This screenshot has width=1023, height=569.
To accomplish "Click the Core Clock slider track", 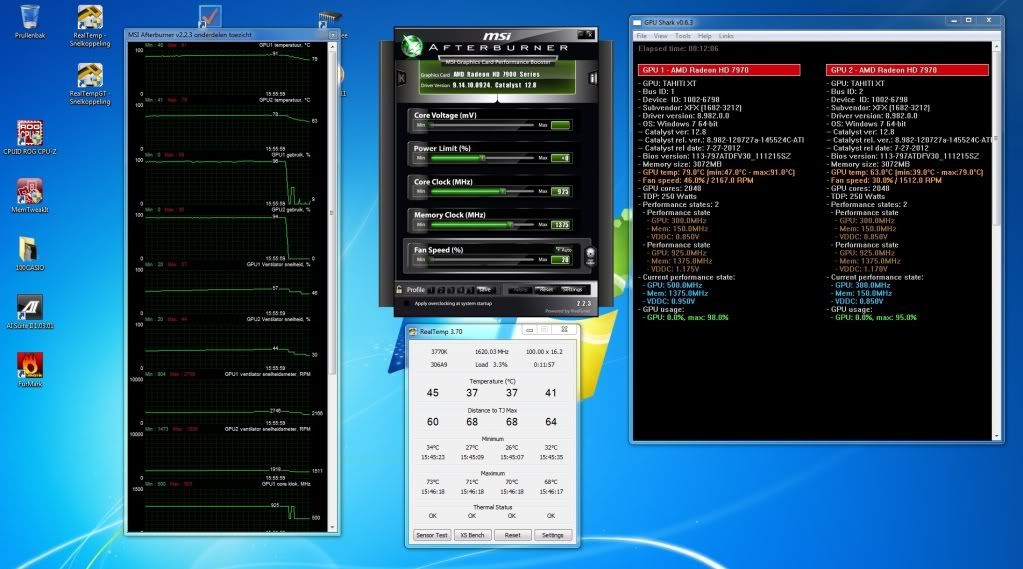I will click(x=482, y=189).
